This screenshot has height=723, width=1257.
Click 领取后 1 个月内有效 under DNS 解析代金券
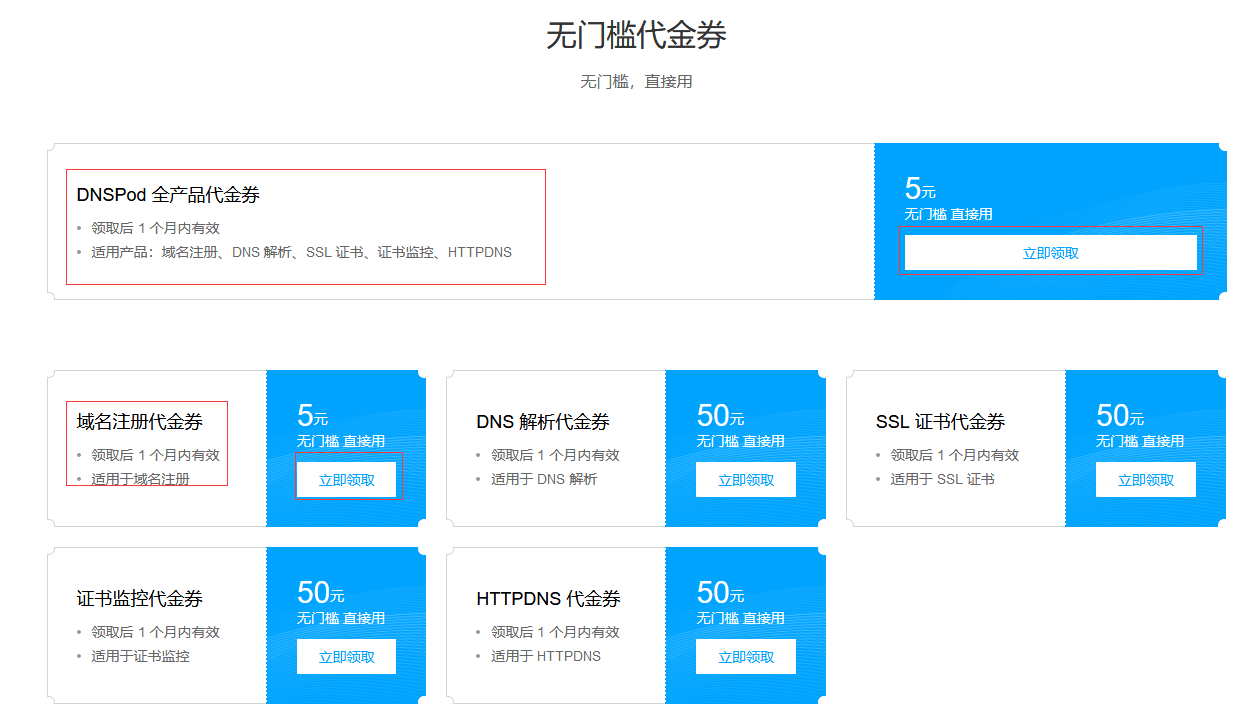555,455
